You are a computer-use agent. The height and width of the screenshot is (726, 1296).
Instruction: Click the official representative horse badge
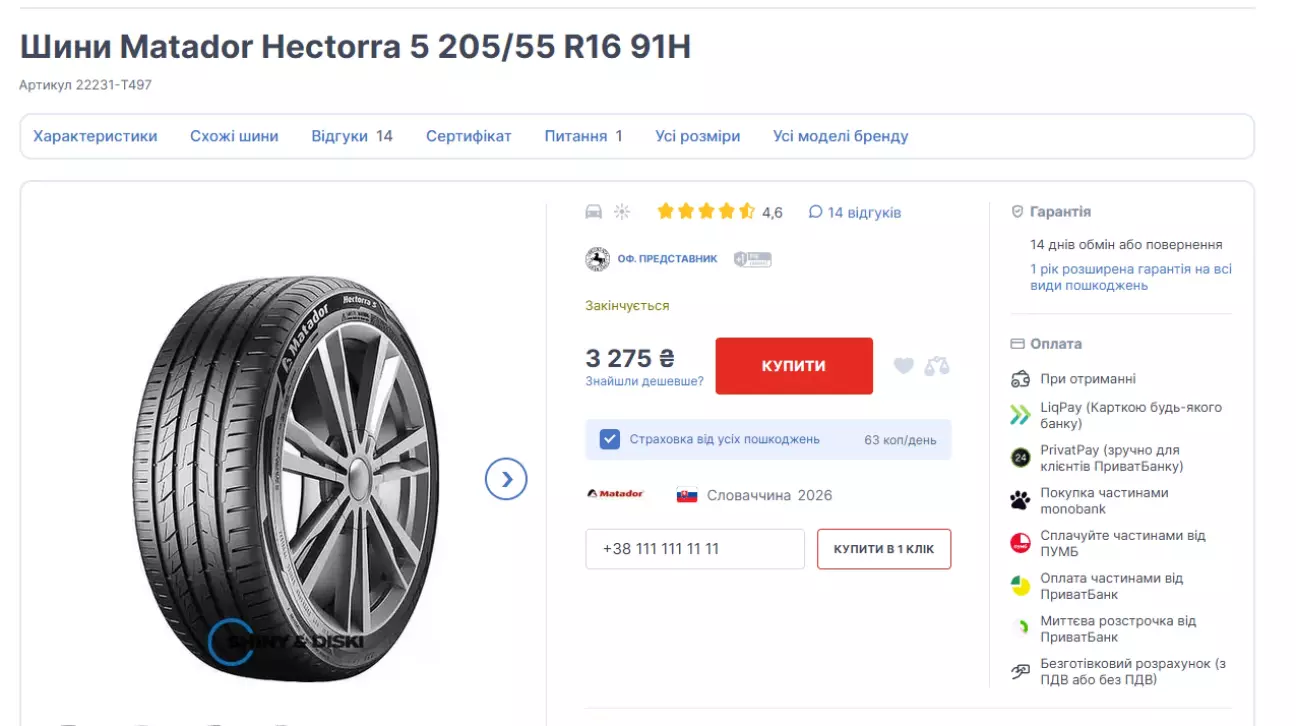597,259
